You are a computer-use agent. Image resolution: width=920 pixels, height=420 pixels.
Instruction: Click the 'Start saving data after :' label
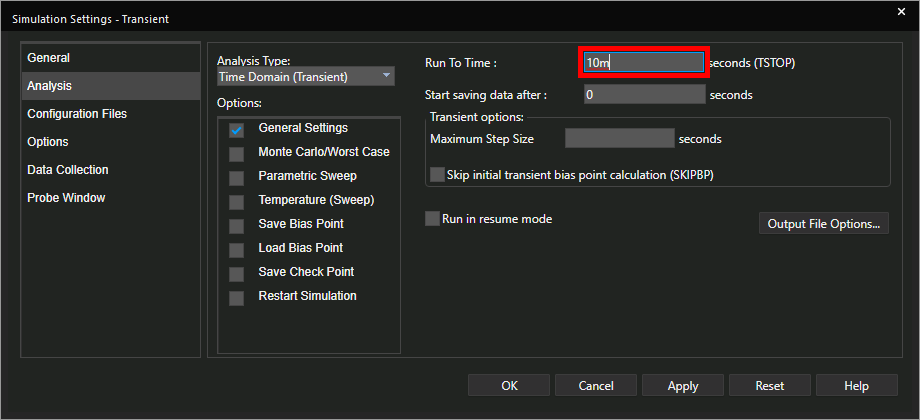click(x=486, y=94)
